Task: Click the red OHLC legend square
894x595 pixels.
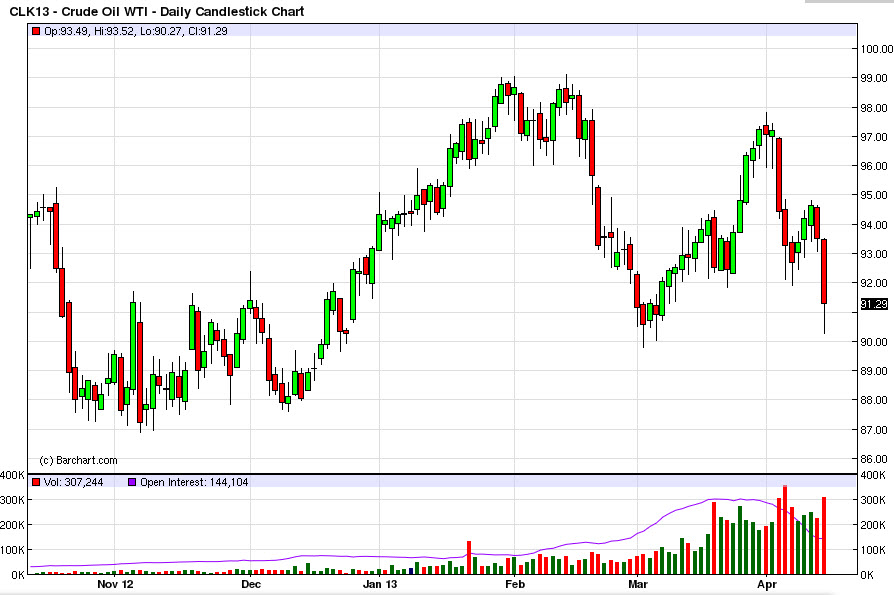Action: point(36,31)
